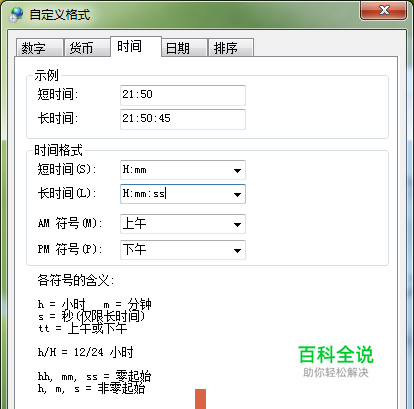Click the AM 符号(M): label
Image resolution: width=414 pixels, height=409 pixels.
pyautogui.click(x=70, y=223)
